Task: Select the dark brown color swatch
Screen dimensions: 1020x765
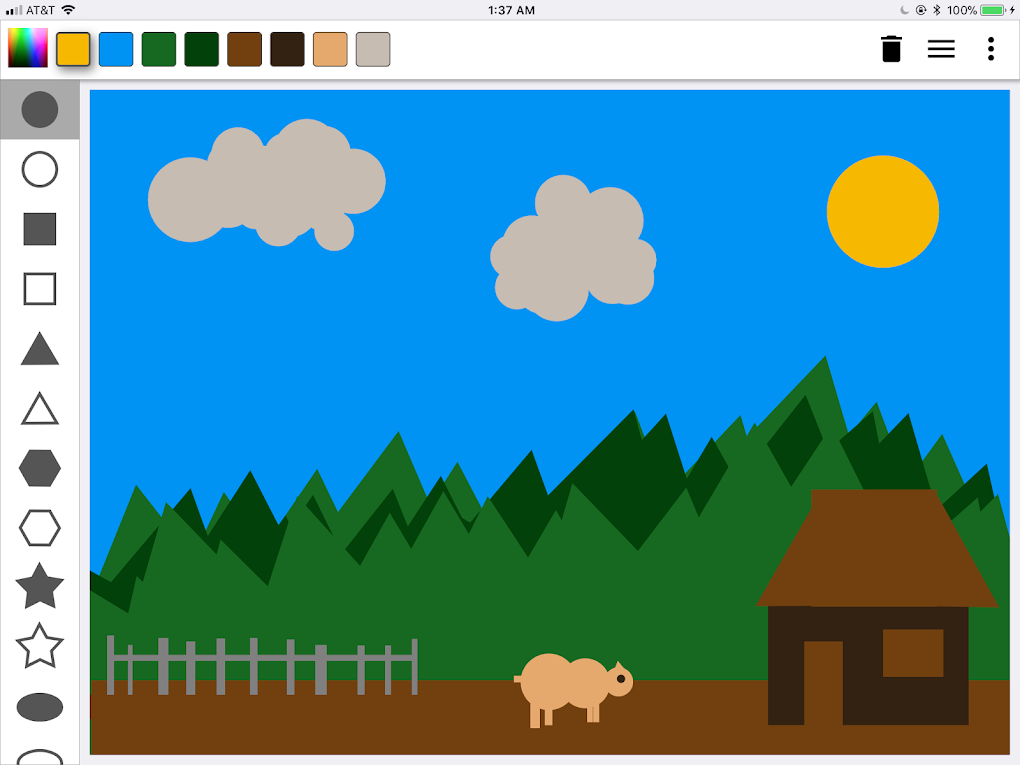Action: click(287, 47)
